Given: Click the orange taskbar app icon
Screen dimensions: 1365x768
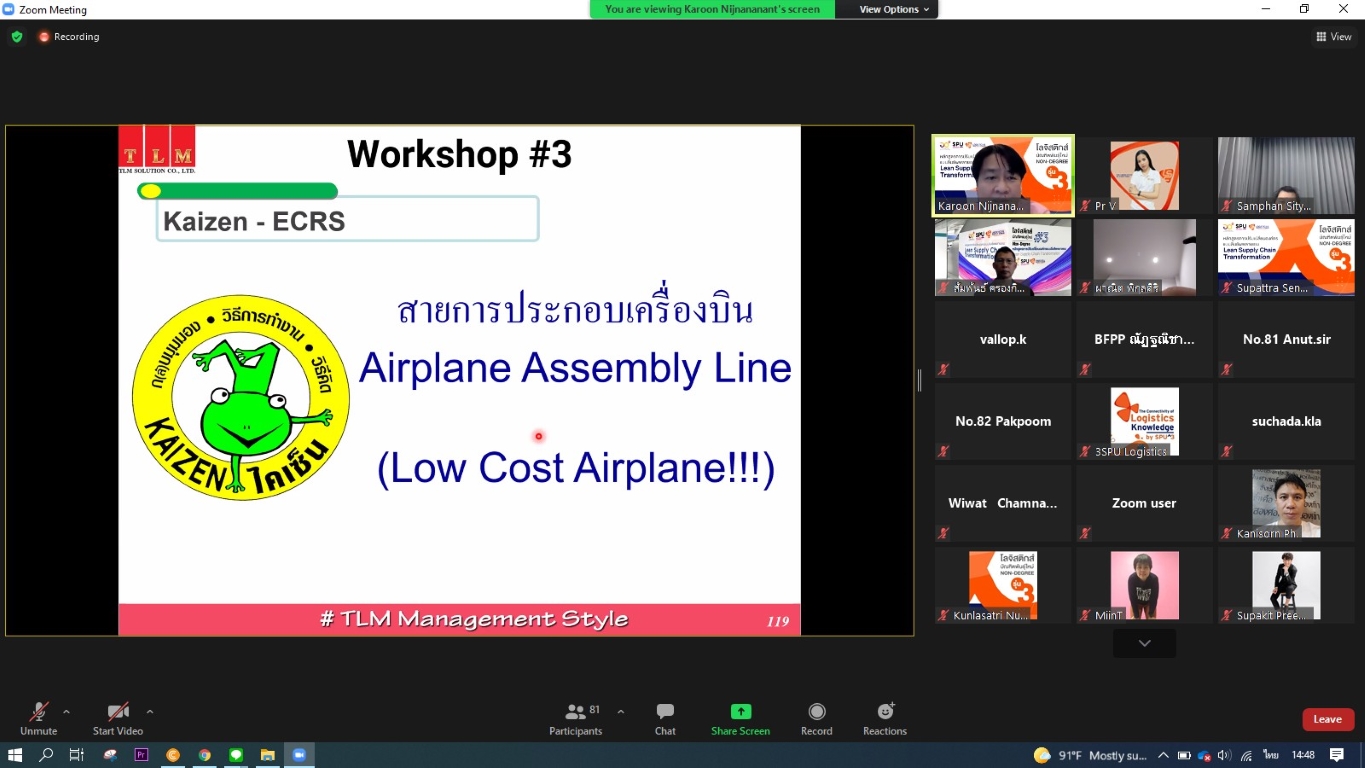Looking at the screenshot, I should click(x=173, y=755).
